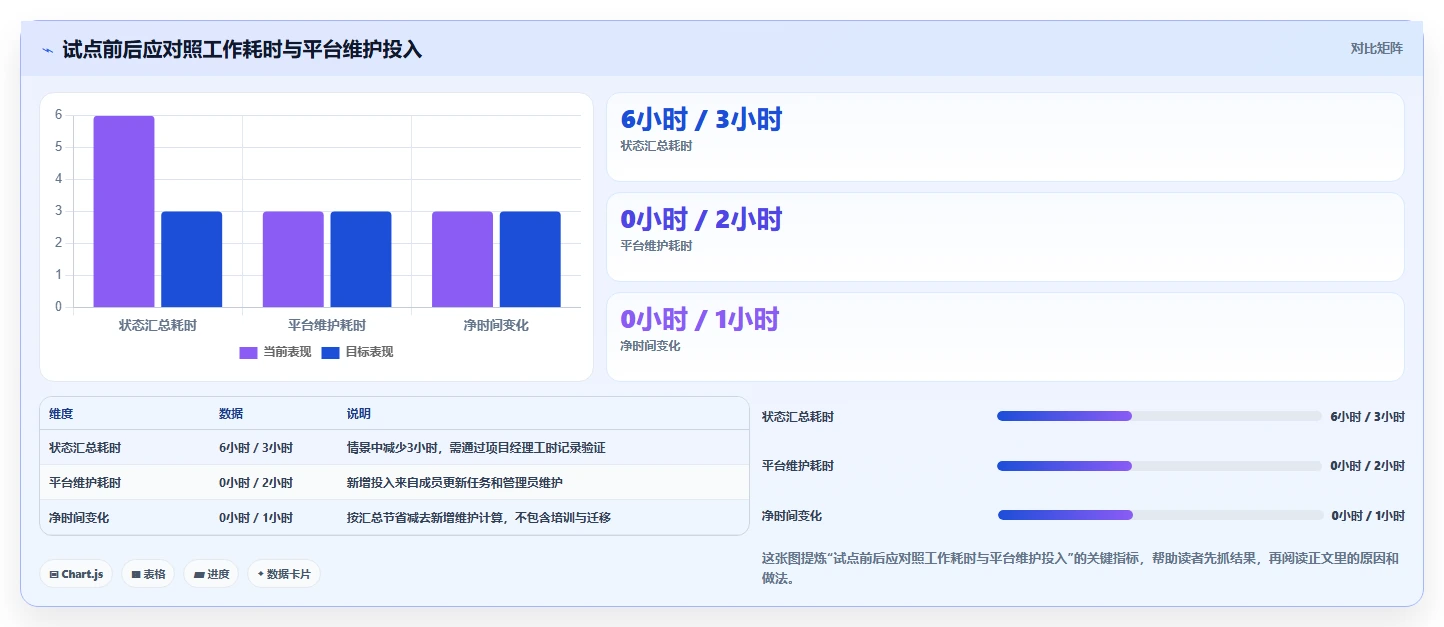Click the chart axis label 净时间变化
Image resolution: width=1444 pixels, height=627 pixels.
[x=496, y=325]
